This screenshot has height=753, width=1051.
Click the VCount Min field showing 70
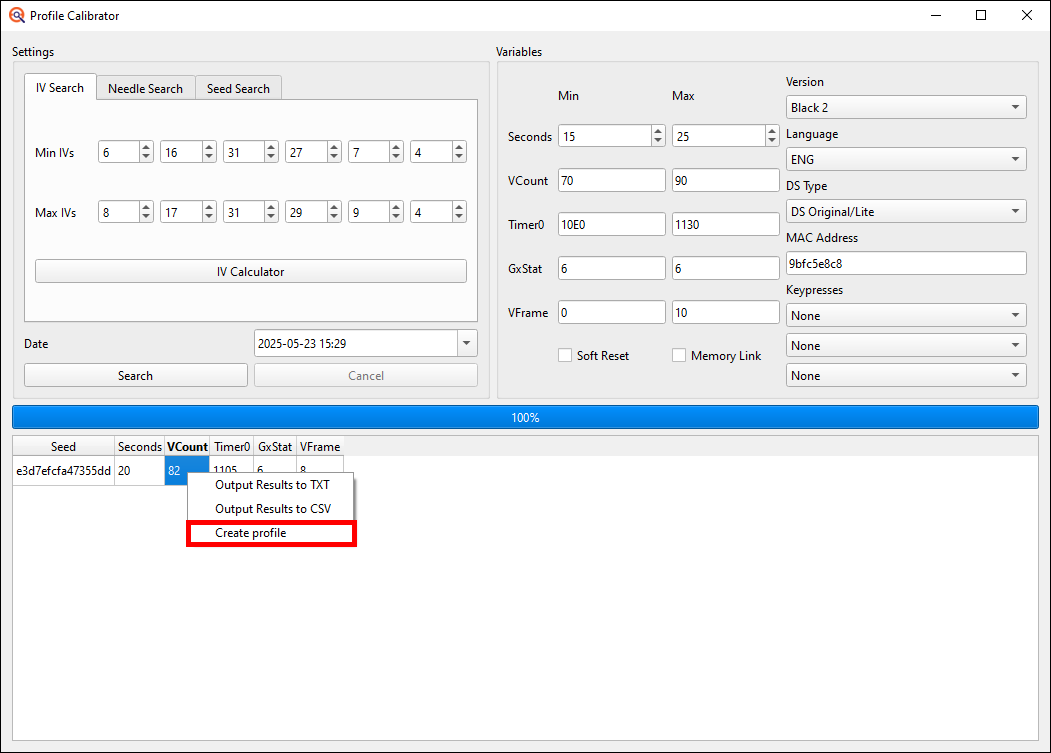611,180
